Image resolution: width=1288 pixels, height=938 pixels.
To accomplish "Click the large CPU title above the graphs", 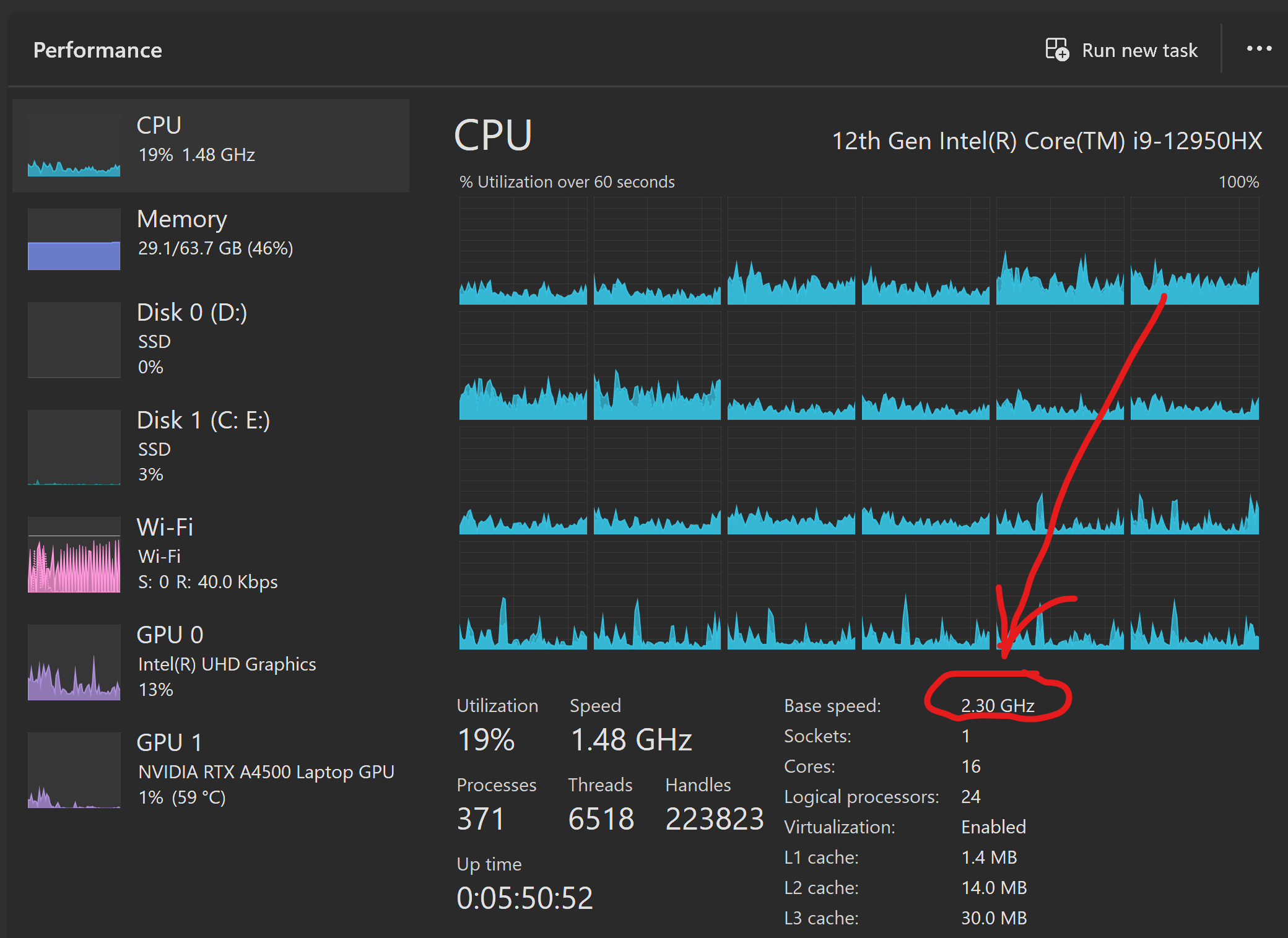I will 493,135.
